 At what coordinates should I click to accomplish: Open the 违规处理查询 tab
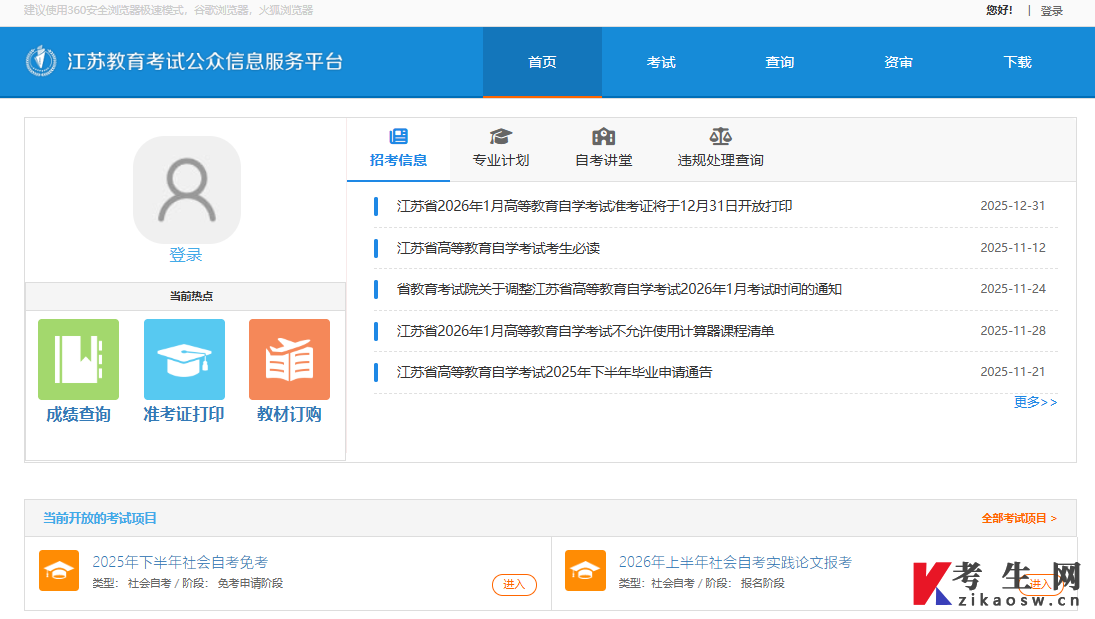tap(720, 149)
